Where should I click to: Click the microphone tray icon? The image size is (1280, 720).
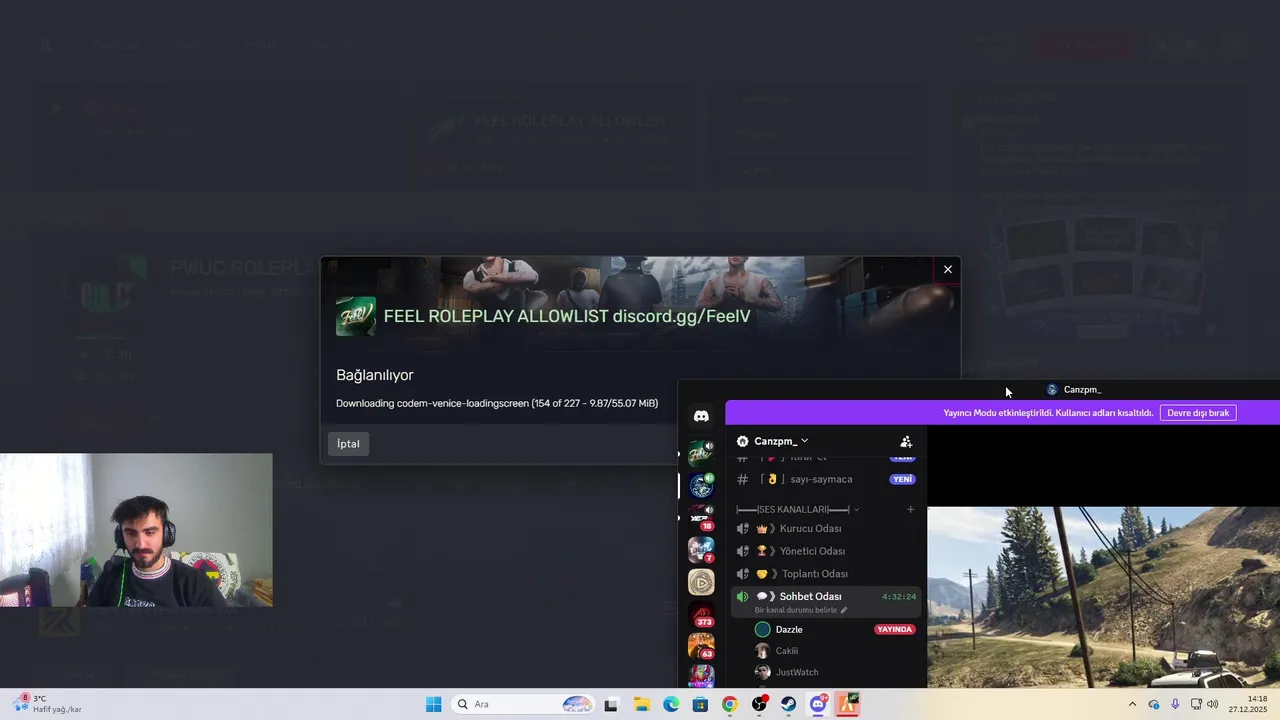click(x=1175, y=704)
